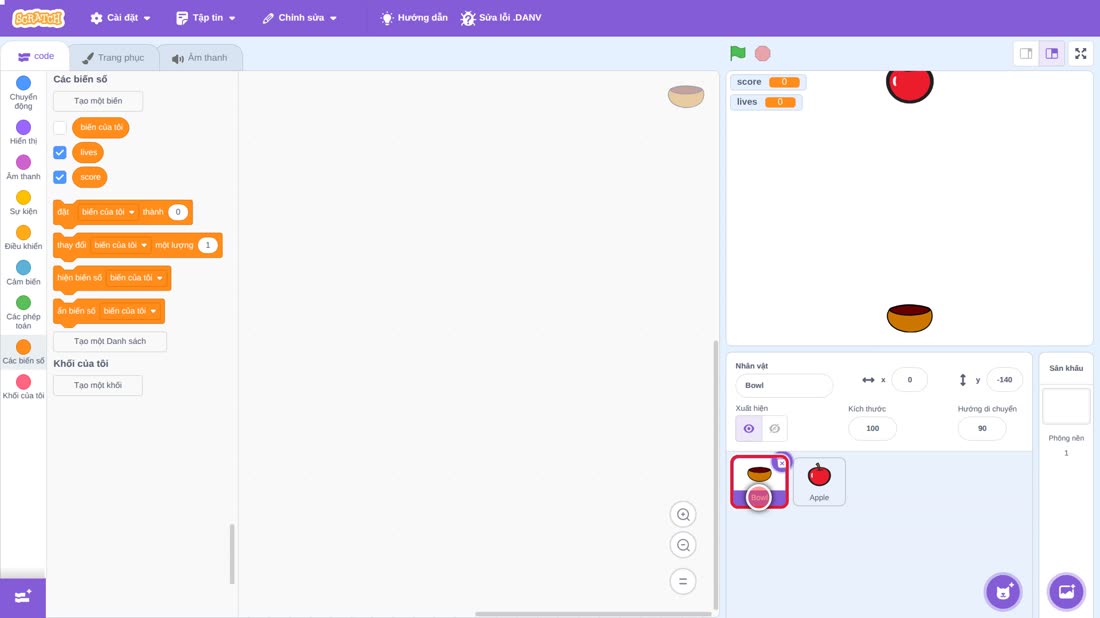Click the 'Tạo một biến' button

[98, 101]
